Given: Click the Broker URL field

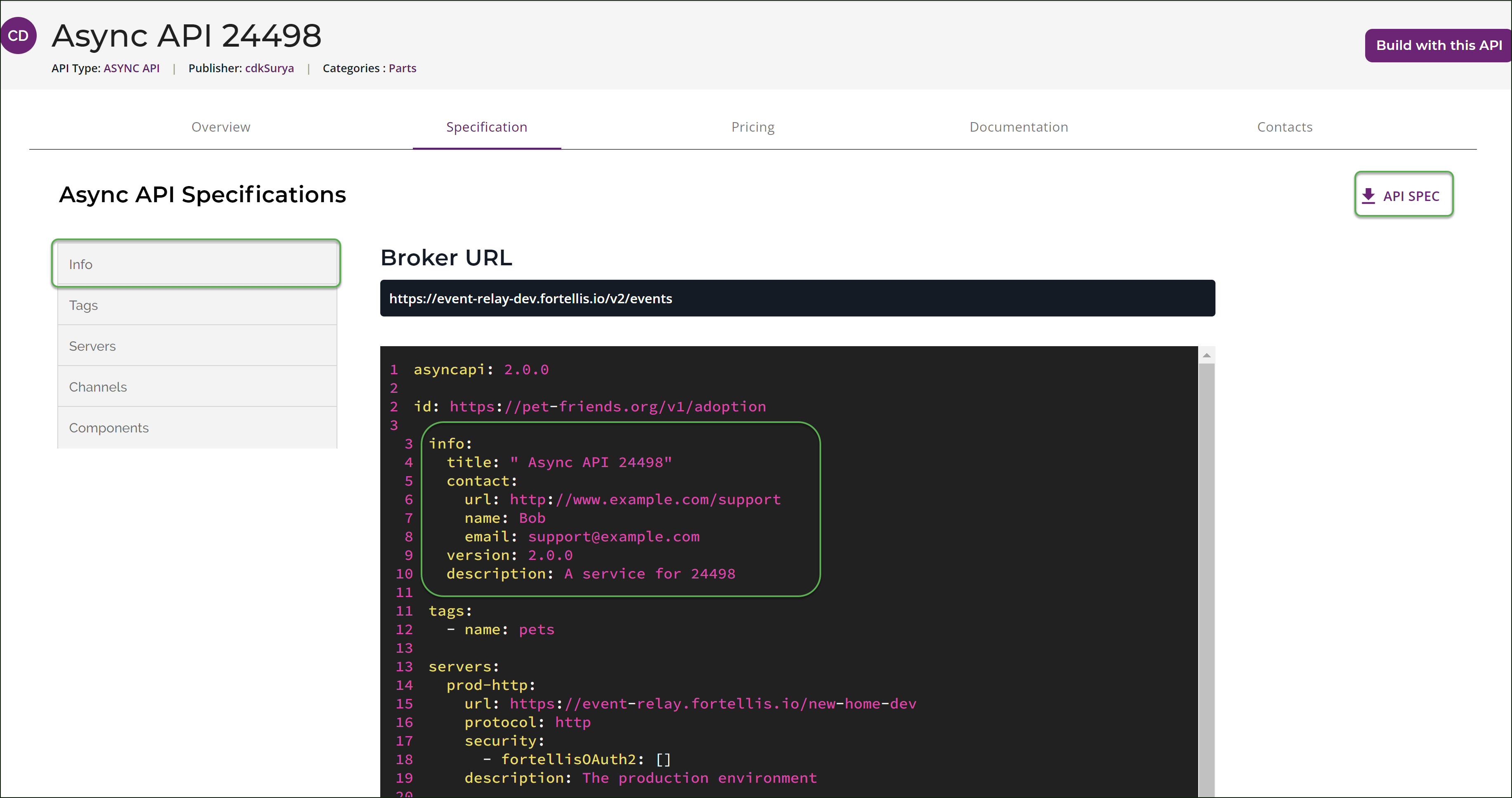Looking at the screenshot, I should click(797, 298).
